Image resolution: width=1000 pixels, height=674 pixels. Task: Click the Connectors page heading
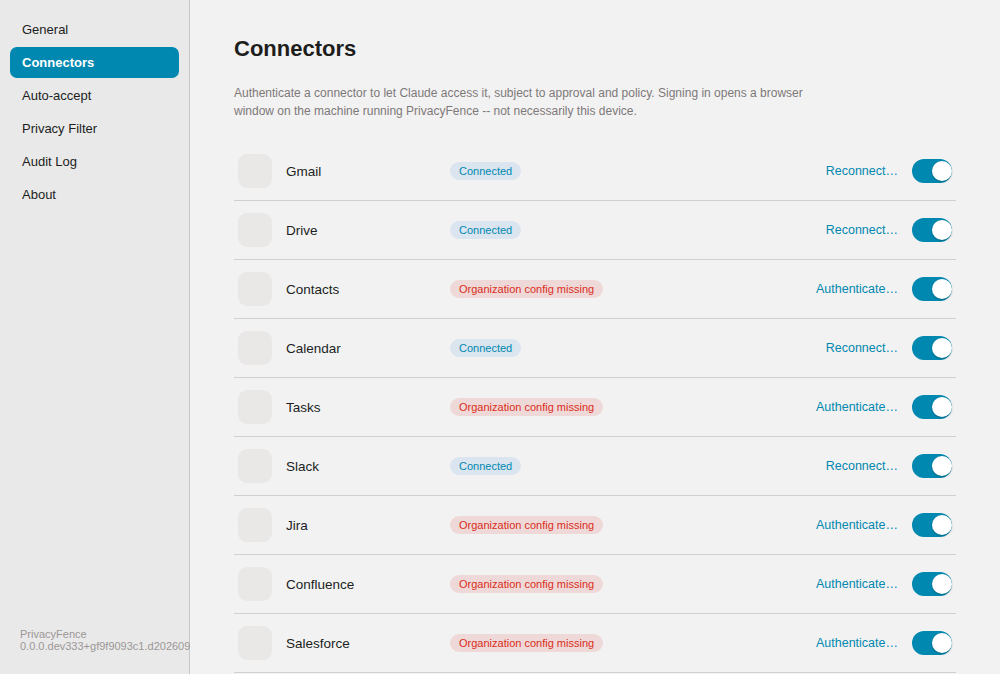tap(295, 48)
